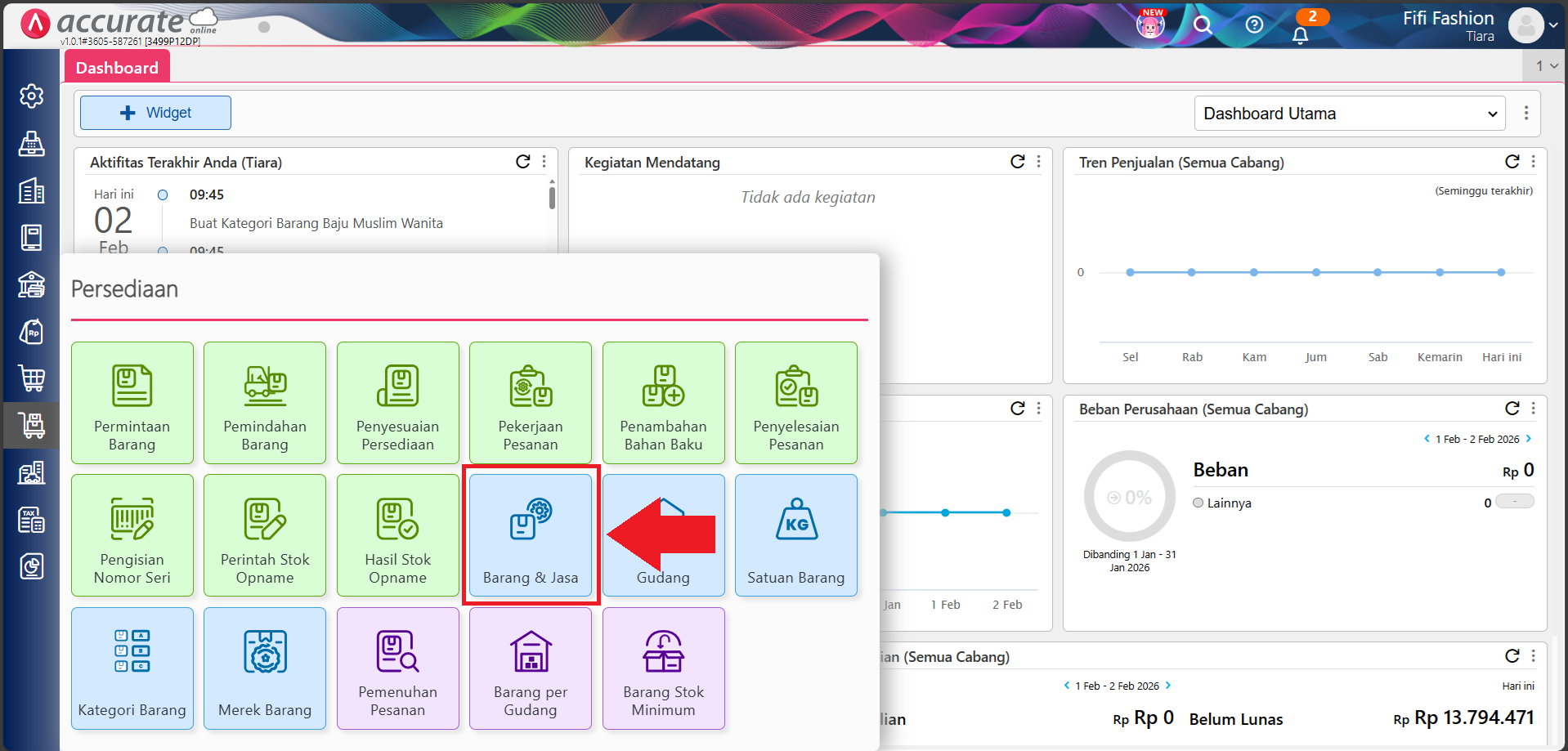The width and height of the screenshot is (1568, 751).
Task: Open Kategori Barang tile
Action: [132, 668]
